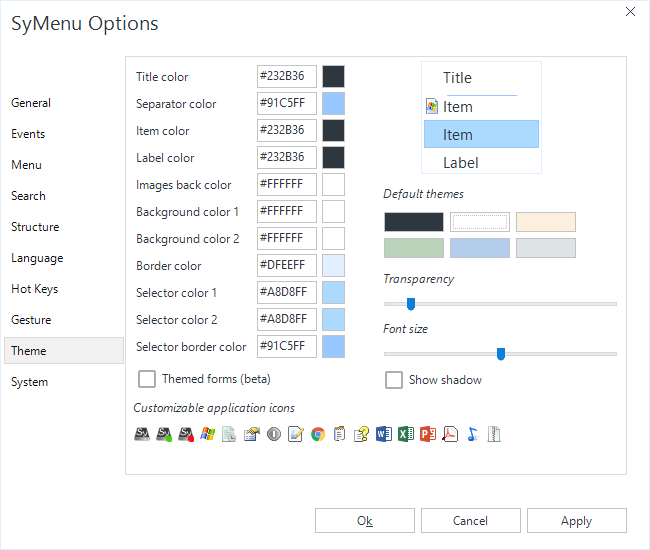Image resolution: width=650 pixels, height=550 pixels.
Task: Pick the Item color swatch
Action: [x=333, y=131]
